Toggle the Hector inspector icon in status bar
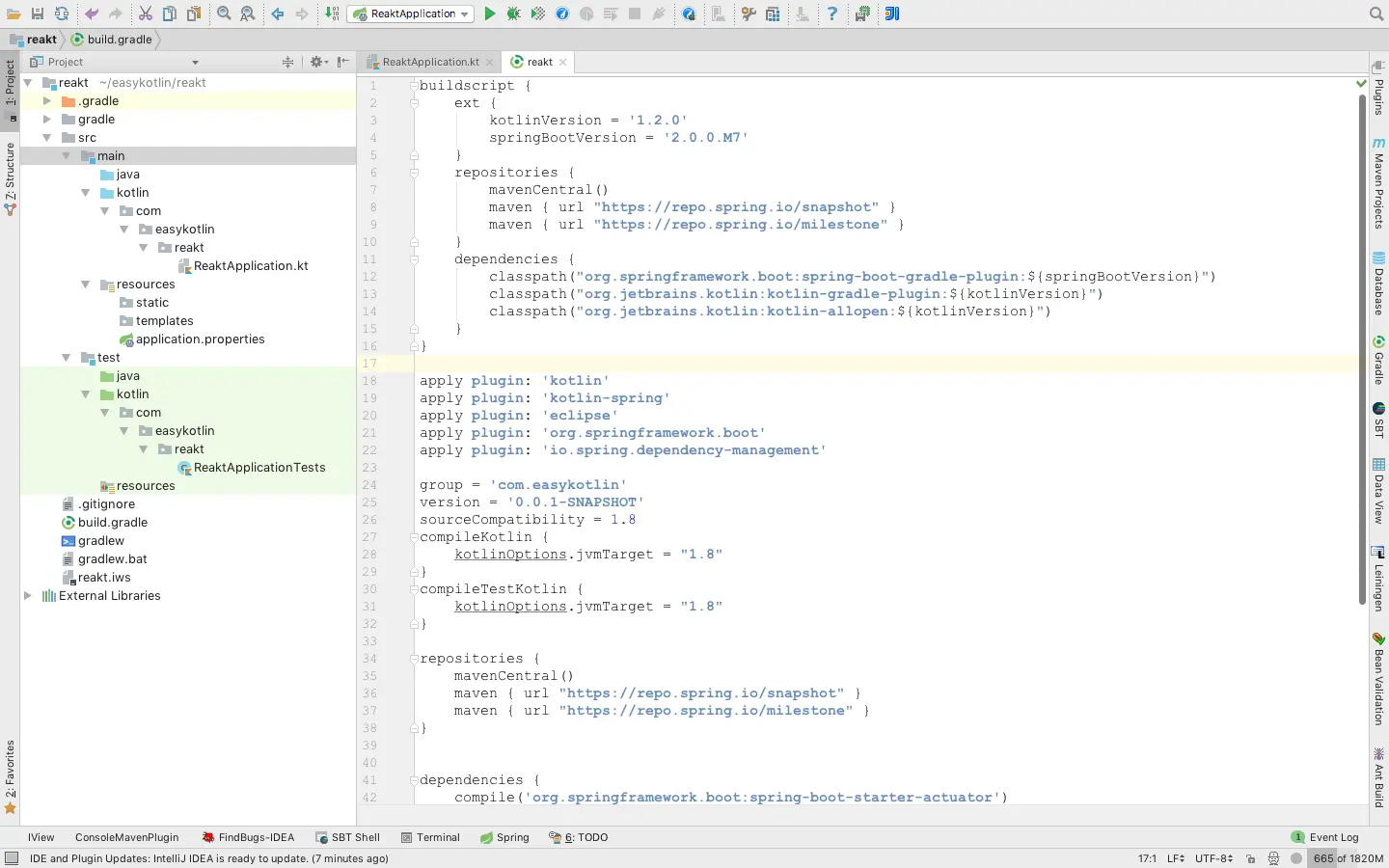Screen dimensions: 1389x868 click(x=1273, y=858)
